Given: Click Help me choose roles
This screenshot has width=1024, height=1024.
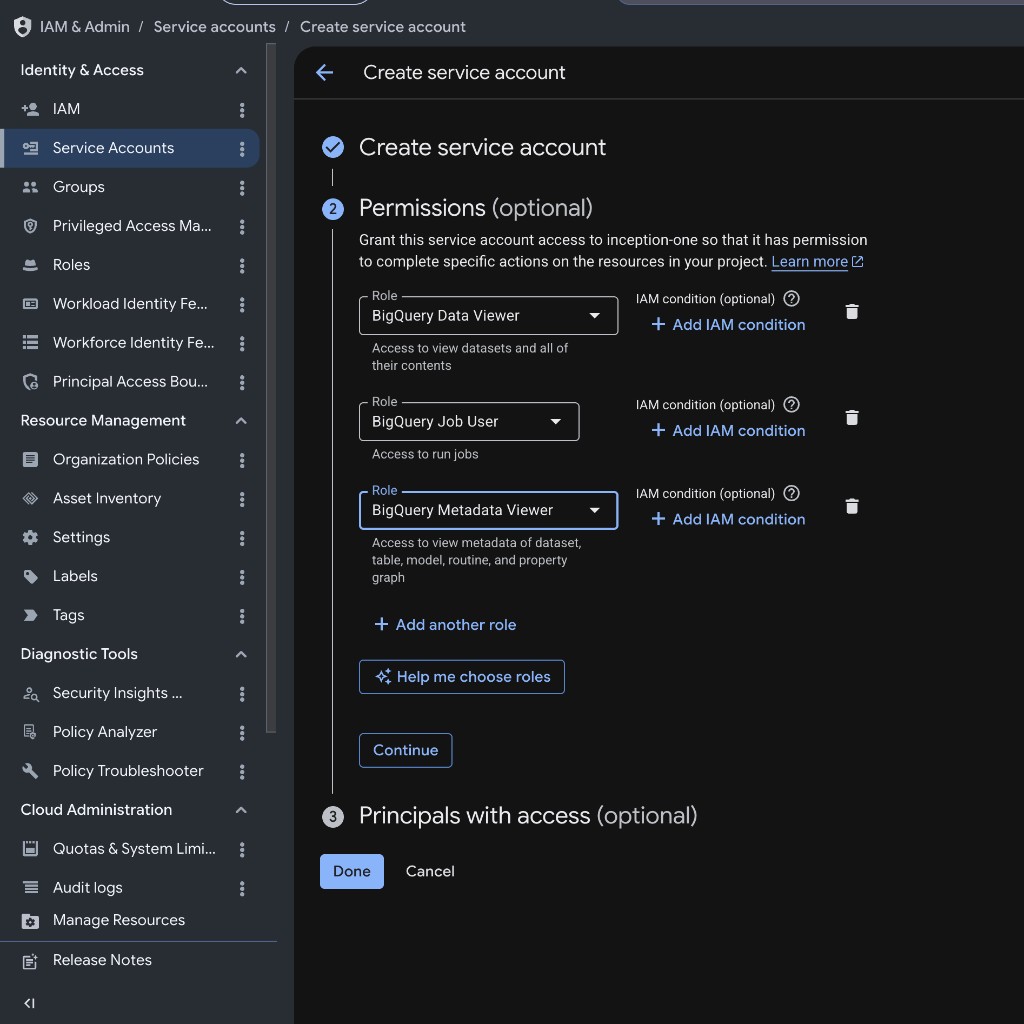Looking at the screenshot, I should coord(461,677).
